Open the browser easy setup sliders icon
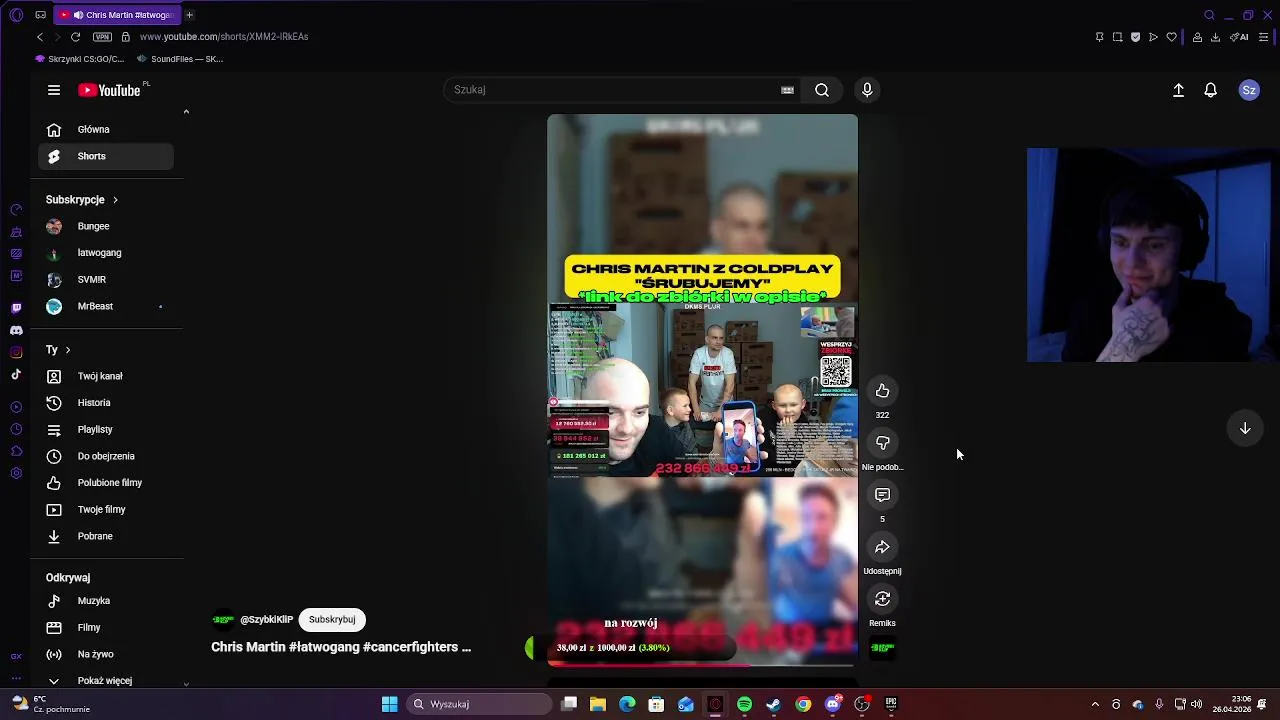1280x720 pixels. tap(1263, 37)
